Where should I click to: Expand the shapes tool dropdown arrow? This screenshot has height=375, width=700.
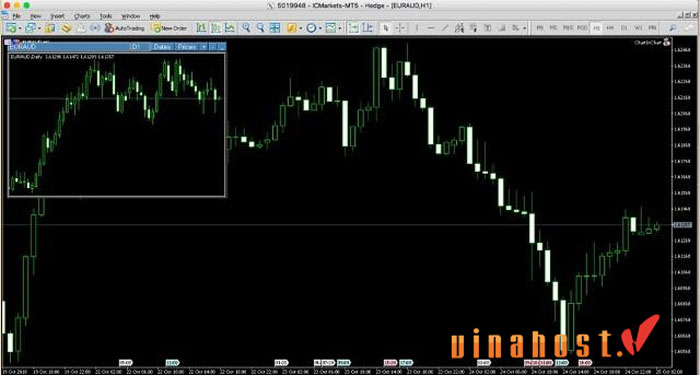[x=524, y=28]
